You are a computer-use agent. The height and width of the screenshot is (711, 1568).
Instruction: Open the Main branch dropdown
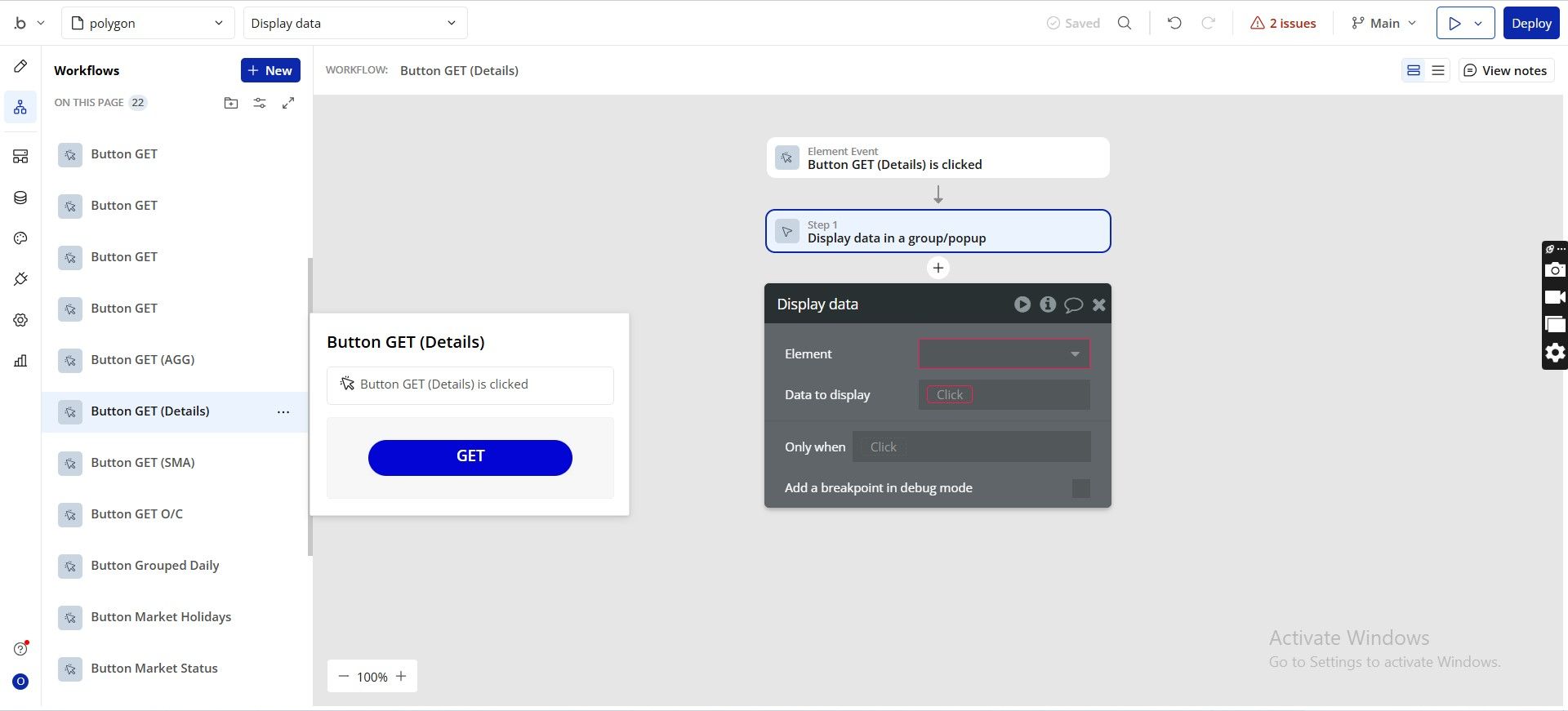(1384, 23)
